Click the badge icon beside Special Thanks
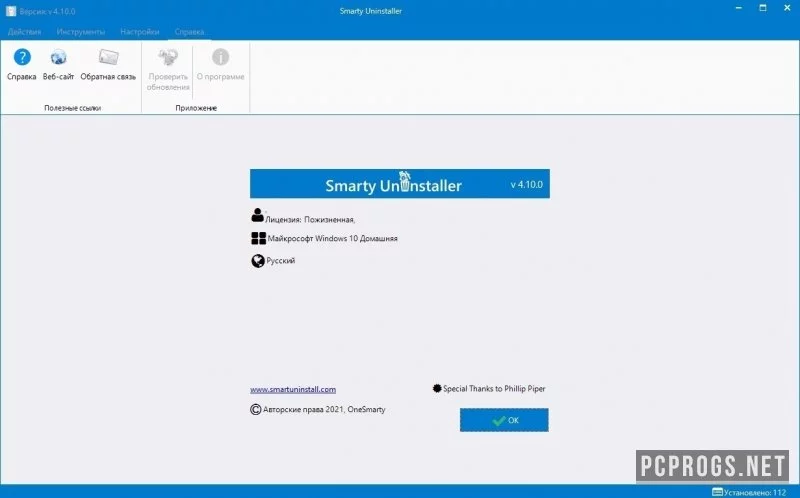 [x=437, y=388]
